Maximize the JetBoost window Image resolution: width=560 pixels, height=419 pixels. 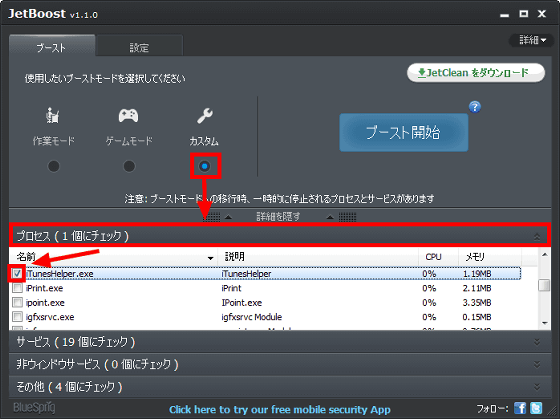[524, 14]
